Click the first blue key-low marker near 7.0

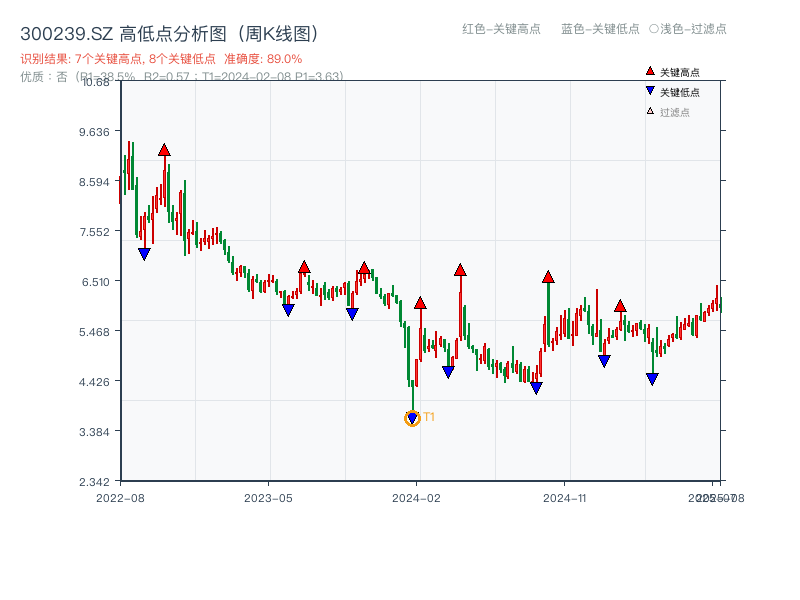pyautogui.click(x=144, y=254)
